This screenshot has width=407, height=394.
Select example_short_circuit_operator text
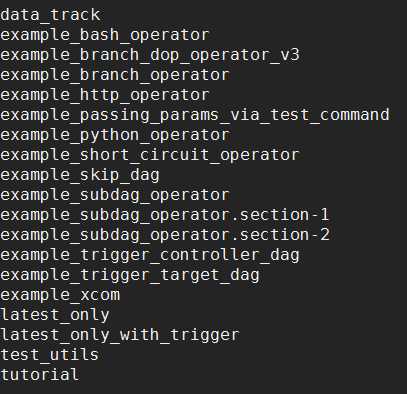[x=150, y=155]
